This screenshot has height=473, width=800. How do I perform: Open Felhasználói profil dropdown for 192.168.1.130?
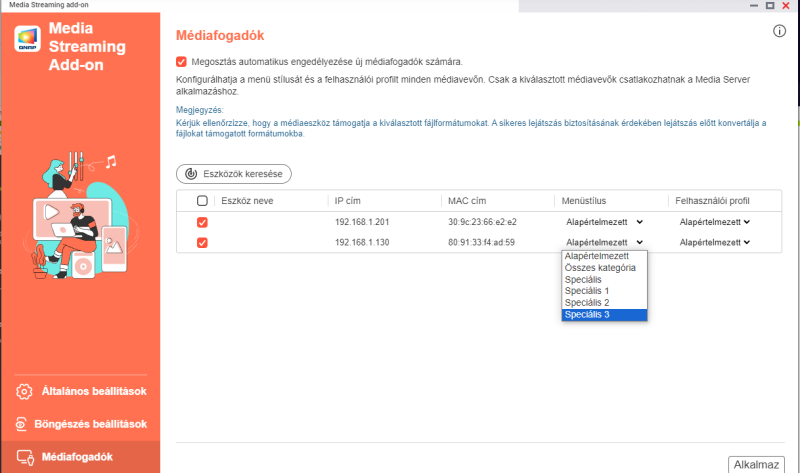coord(714,242)
